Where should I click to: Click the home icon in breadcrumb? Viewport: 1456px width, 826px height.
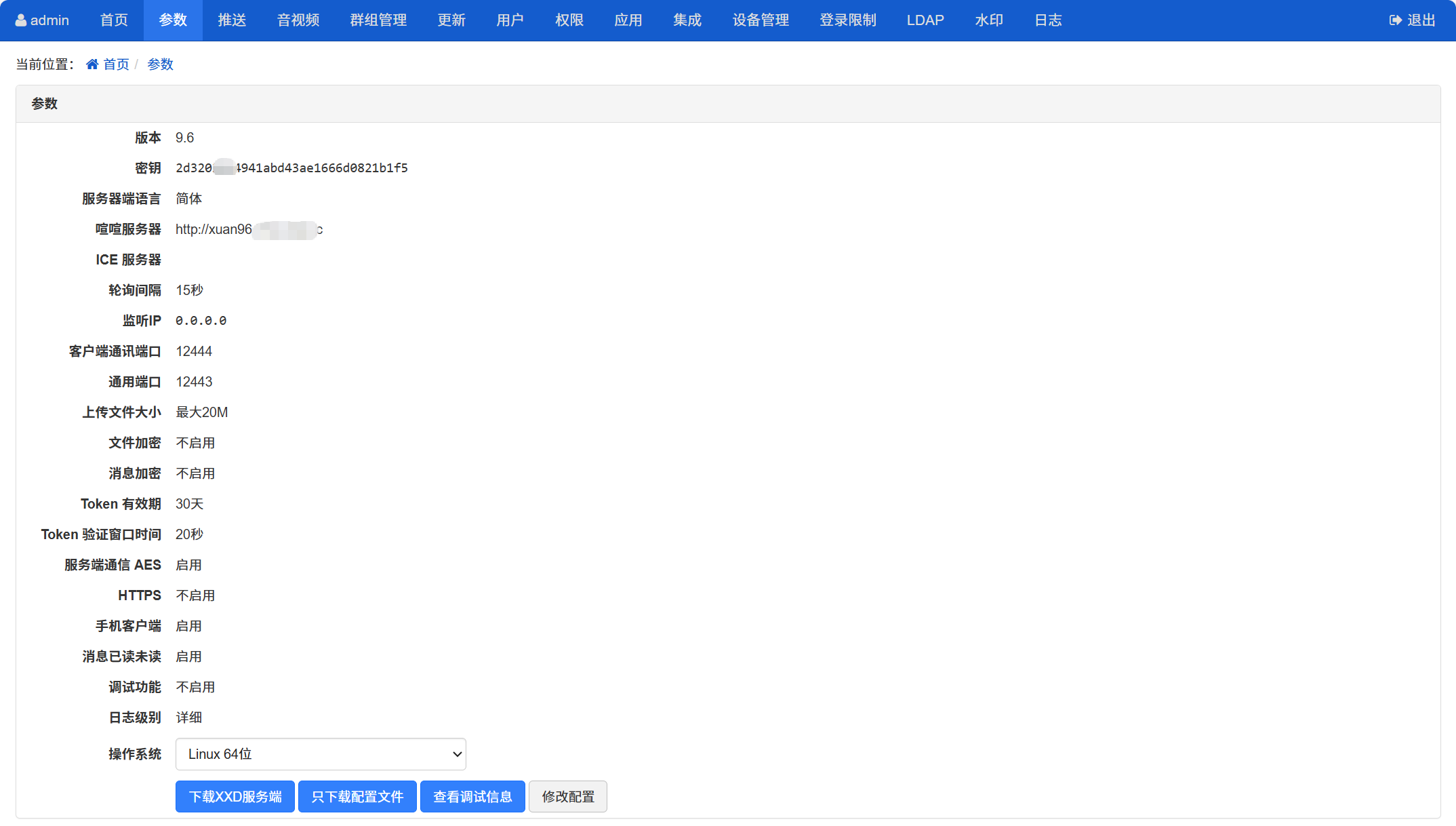[92, 64]
